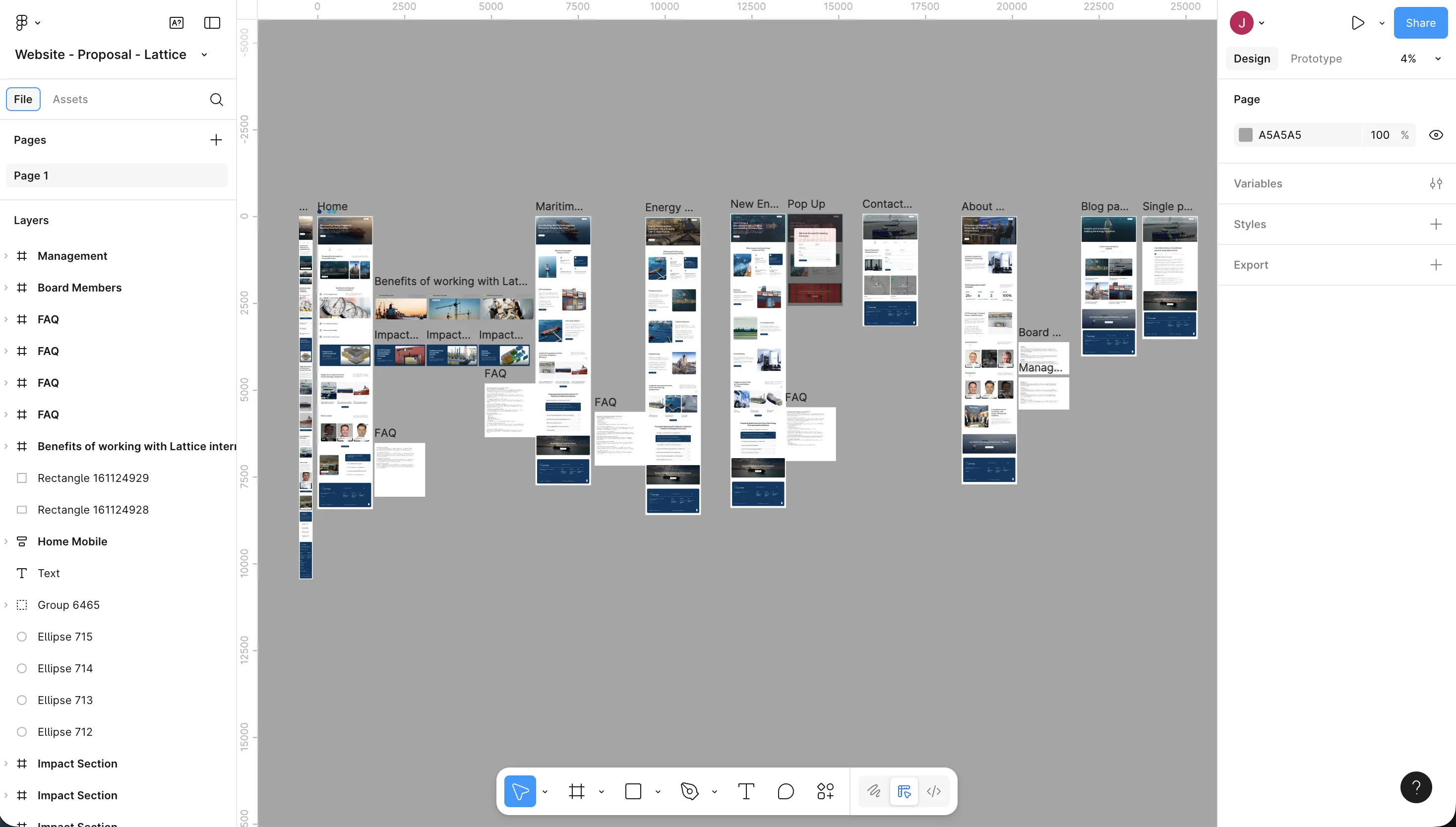1456x827 pixels.
Task: Click the search icon in left panel
Action: [216, 99]
